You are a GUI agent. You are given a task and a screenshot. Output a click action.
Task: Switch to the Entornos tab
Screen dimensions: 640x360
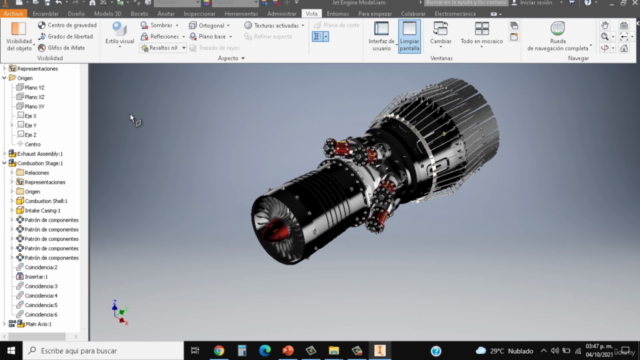tap(338, 13)
